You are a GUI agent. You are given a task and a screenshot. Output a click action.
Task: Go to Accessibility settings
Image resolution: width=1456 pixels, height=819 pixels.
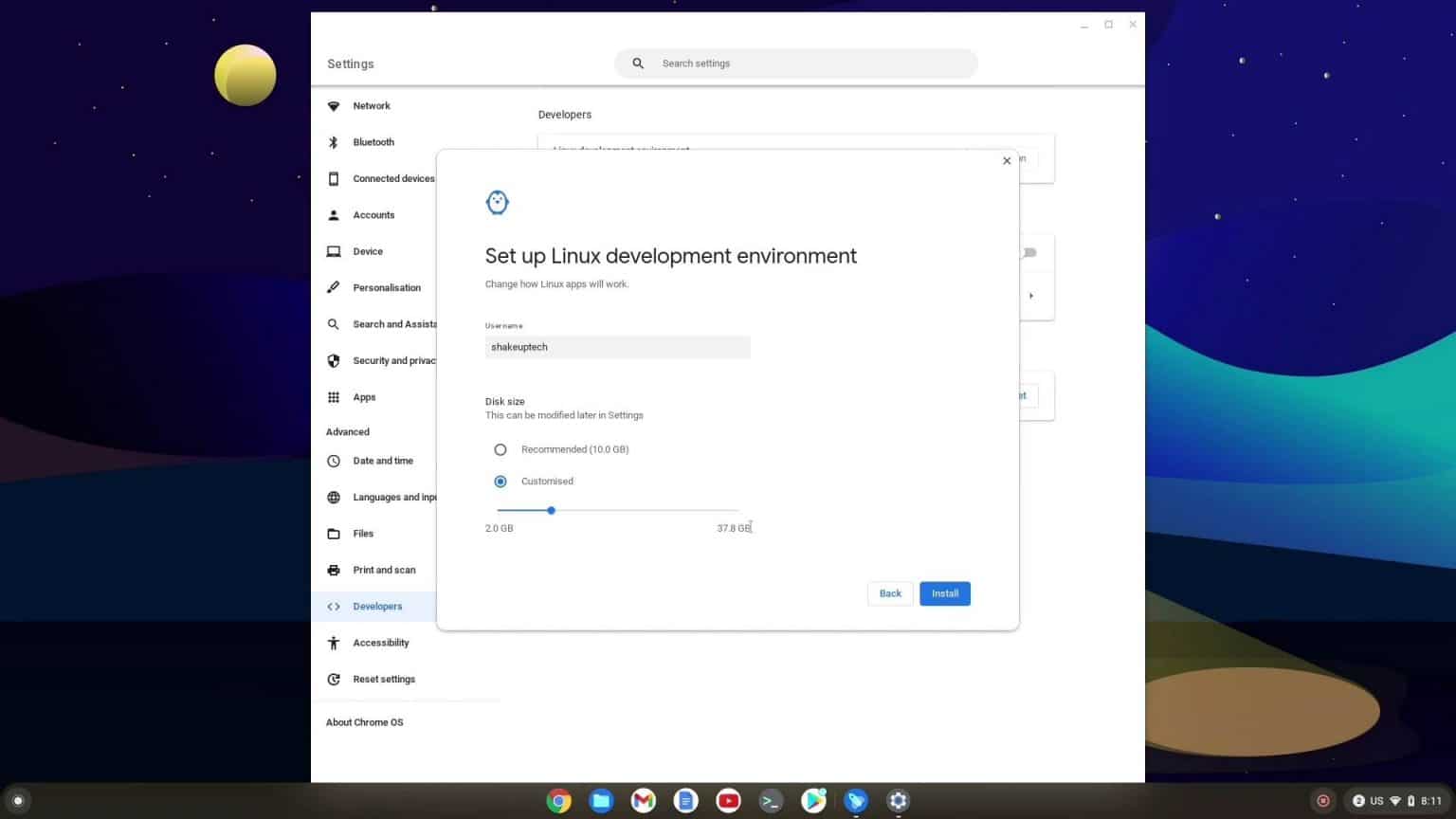pos(381,643)
